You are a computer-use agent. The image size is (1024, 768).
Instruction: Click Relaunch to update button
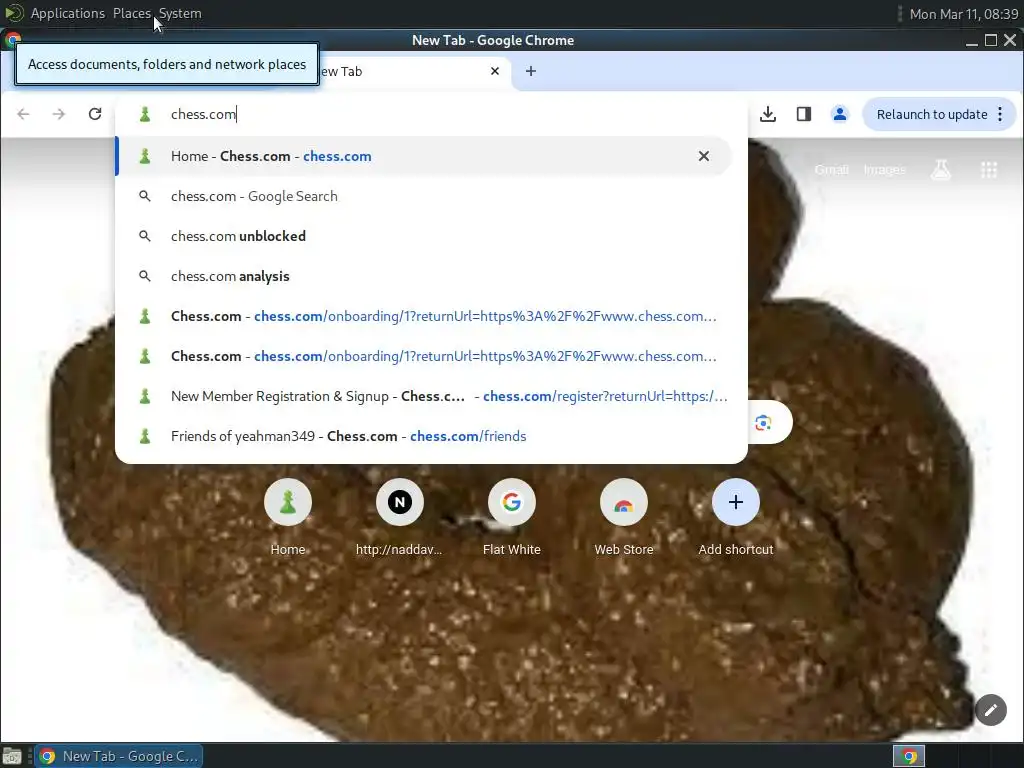point(932,114)
